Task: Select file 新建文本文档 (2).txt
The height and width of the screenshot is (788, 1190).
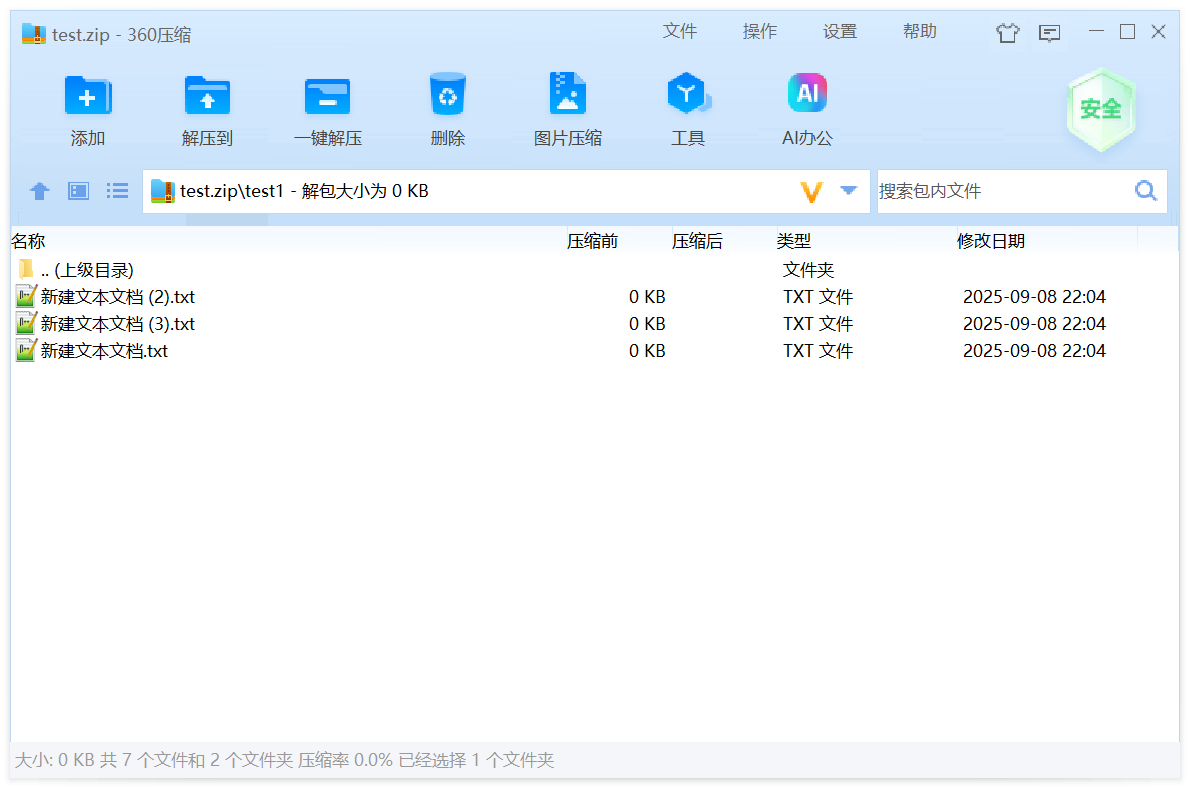Action: coord(117,297)
